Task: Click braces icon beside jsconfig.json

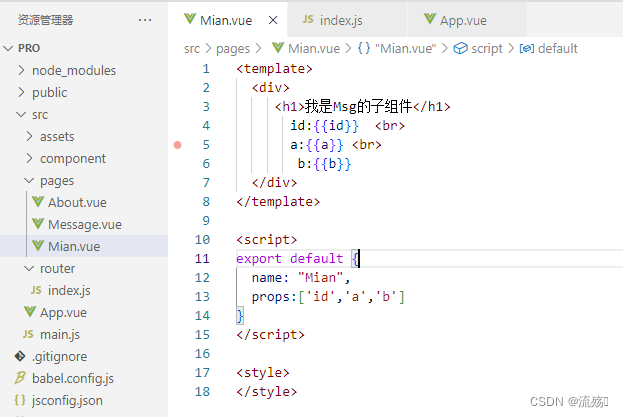Action: pyautogui.click(x=20, y=400)
